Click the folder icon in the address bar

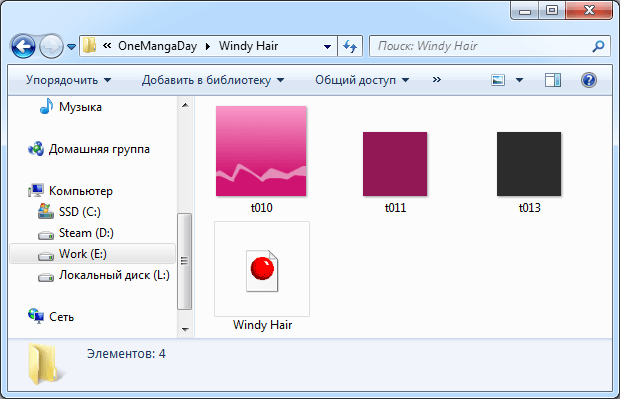(x=89, y=46)
